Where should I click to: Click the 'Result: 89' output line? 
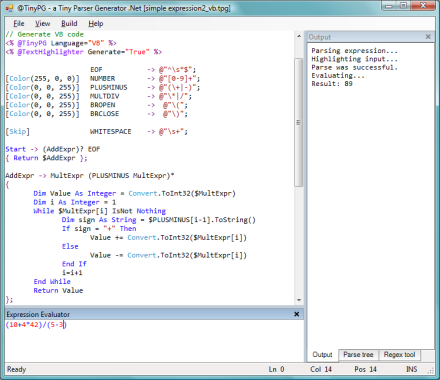click(x=332, y=84)
